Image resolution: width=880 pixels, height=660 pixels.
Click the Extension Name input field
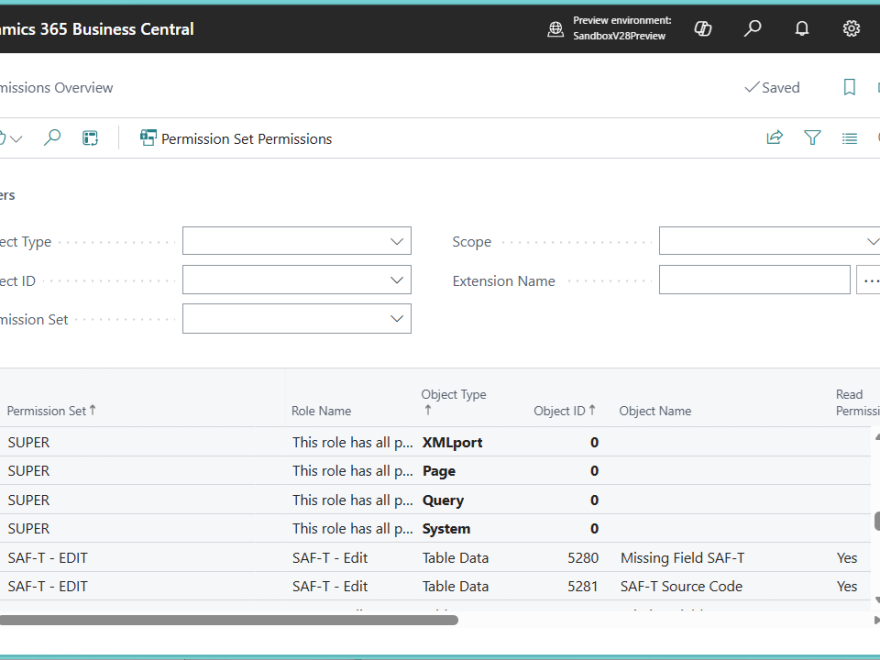point(754,281)
